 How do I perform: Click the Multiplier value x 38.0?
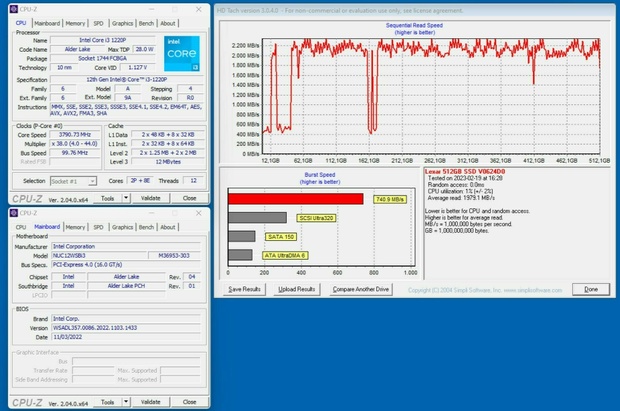pos(75,144)
